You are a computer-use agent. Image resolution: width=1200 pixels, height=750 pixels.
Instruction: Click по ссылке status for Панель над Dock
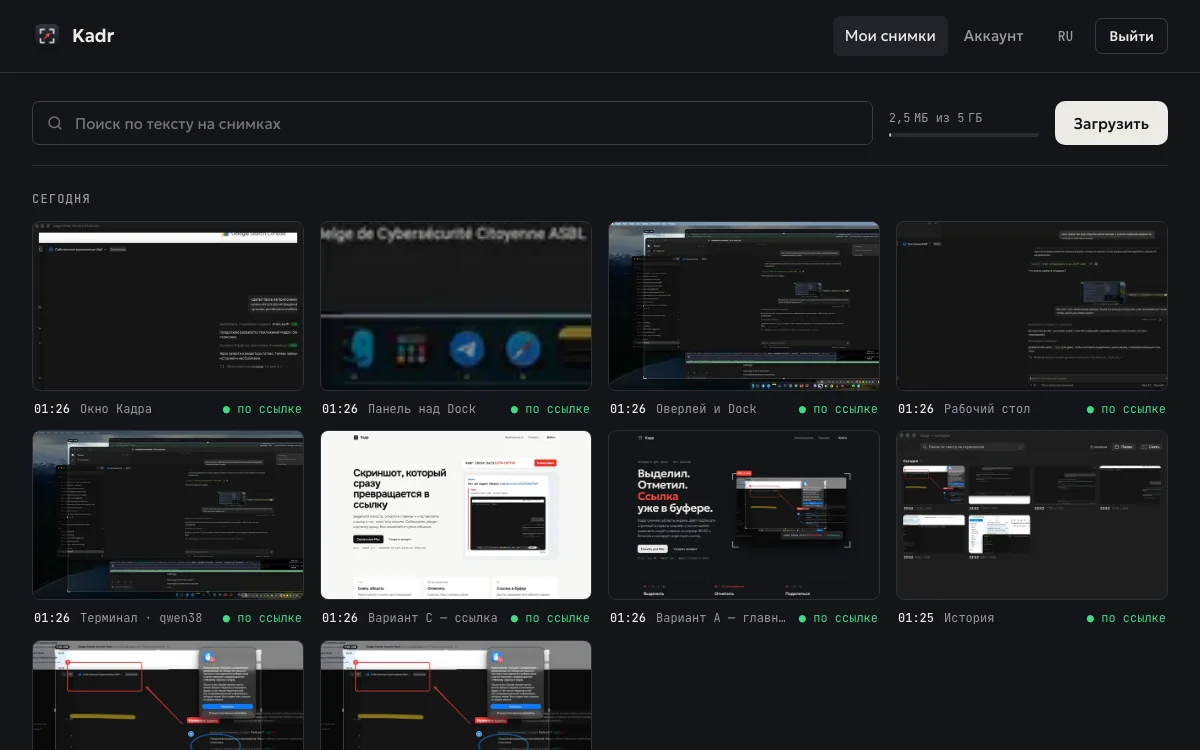[x=550, y=409]
